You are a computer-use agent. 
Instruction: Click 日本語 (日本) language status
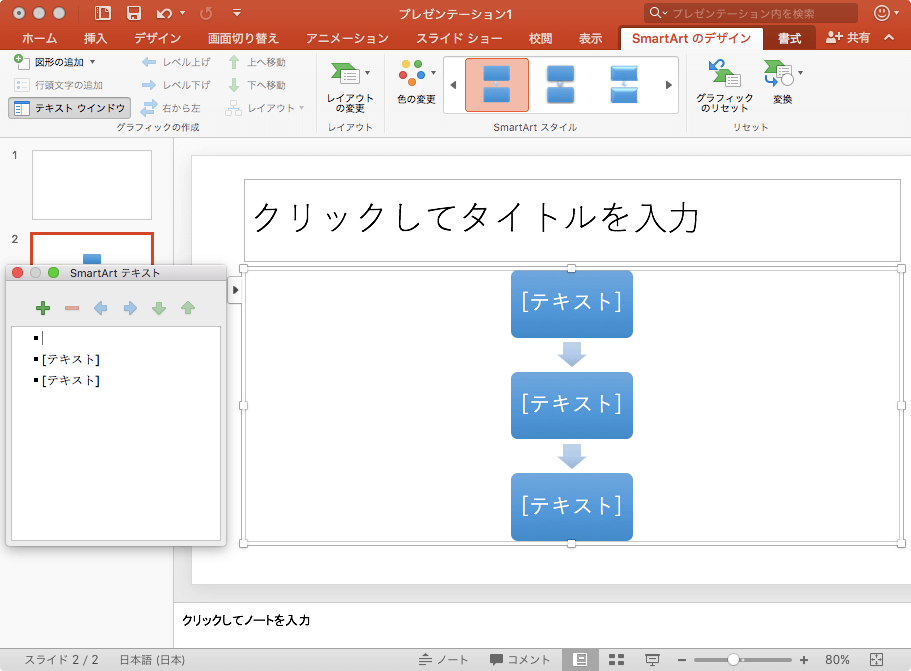click(152, 659)
